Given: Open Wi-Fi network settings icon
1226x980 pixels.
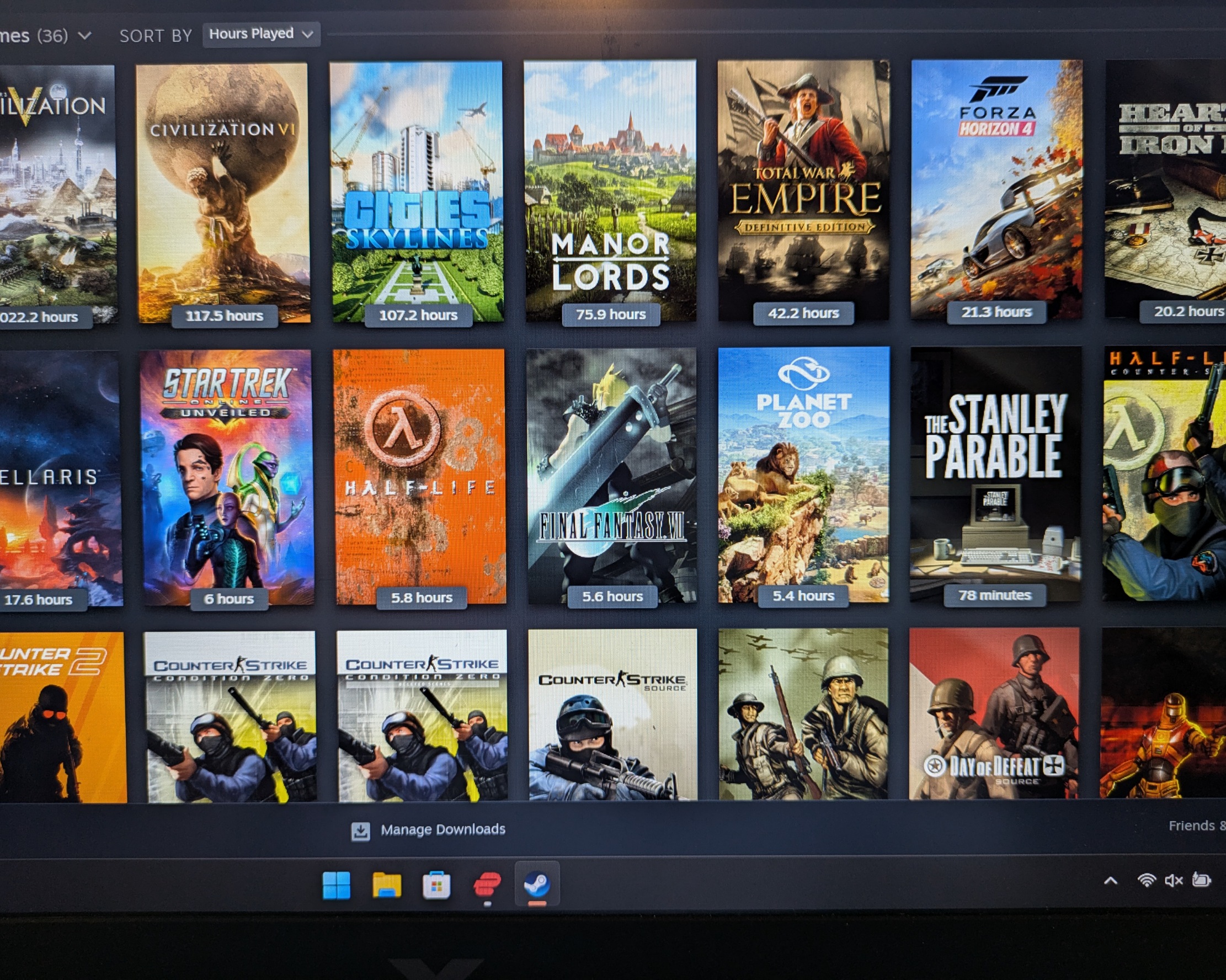Looking at the screenshot, I should coord(1147,881).
